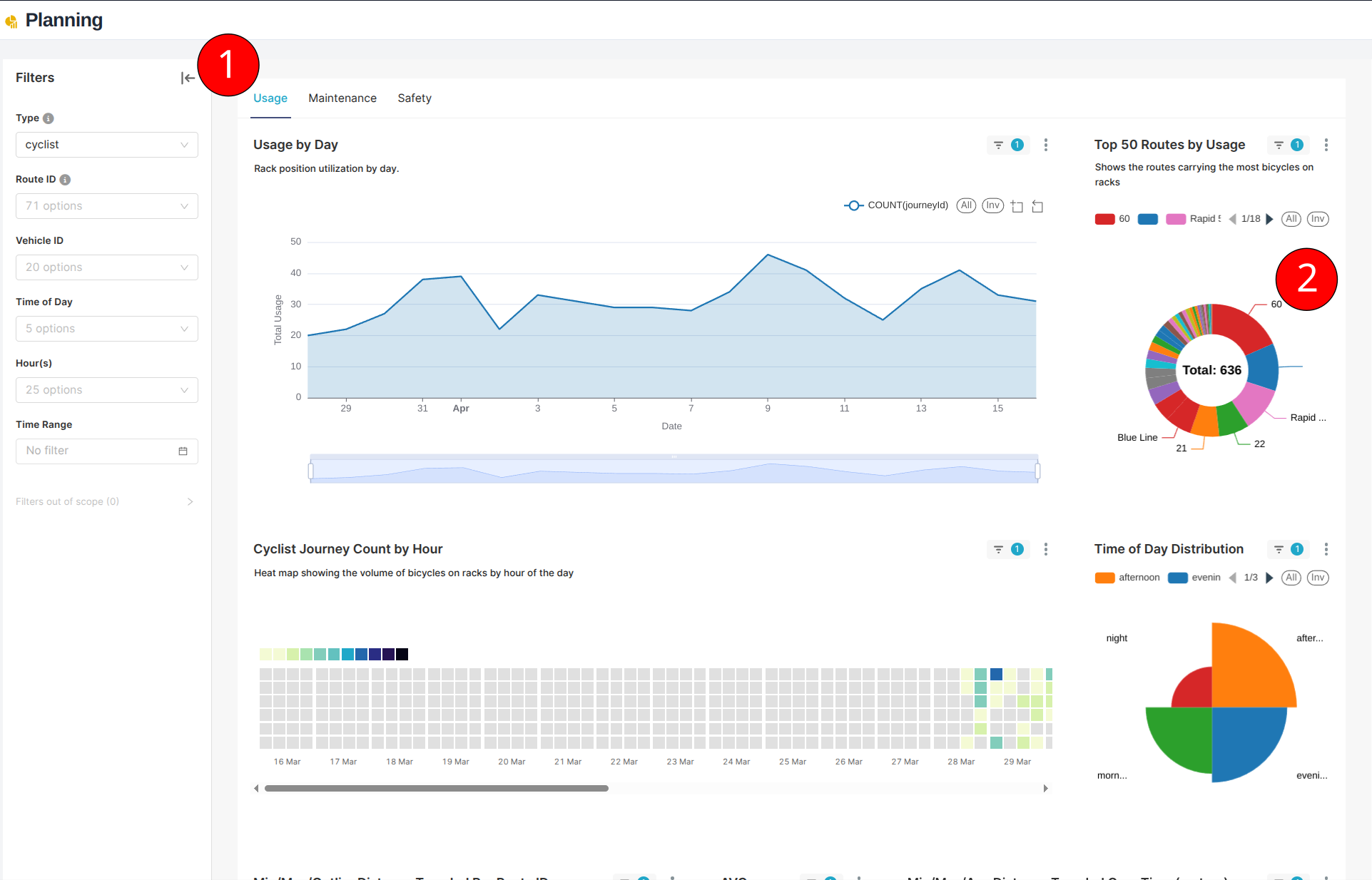Click the zoom-reset icon on Usage by Day legend
Viewport: 1372px width, 880px height.
[1038, 206]
